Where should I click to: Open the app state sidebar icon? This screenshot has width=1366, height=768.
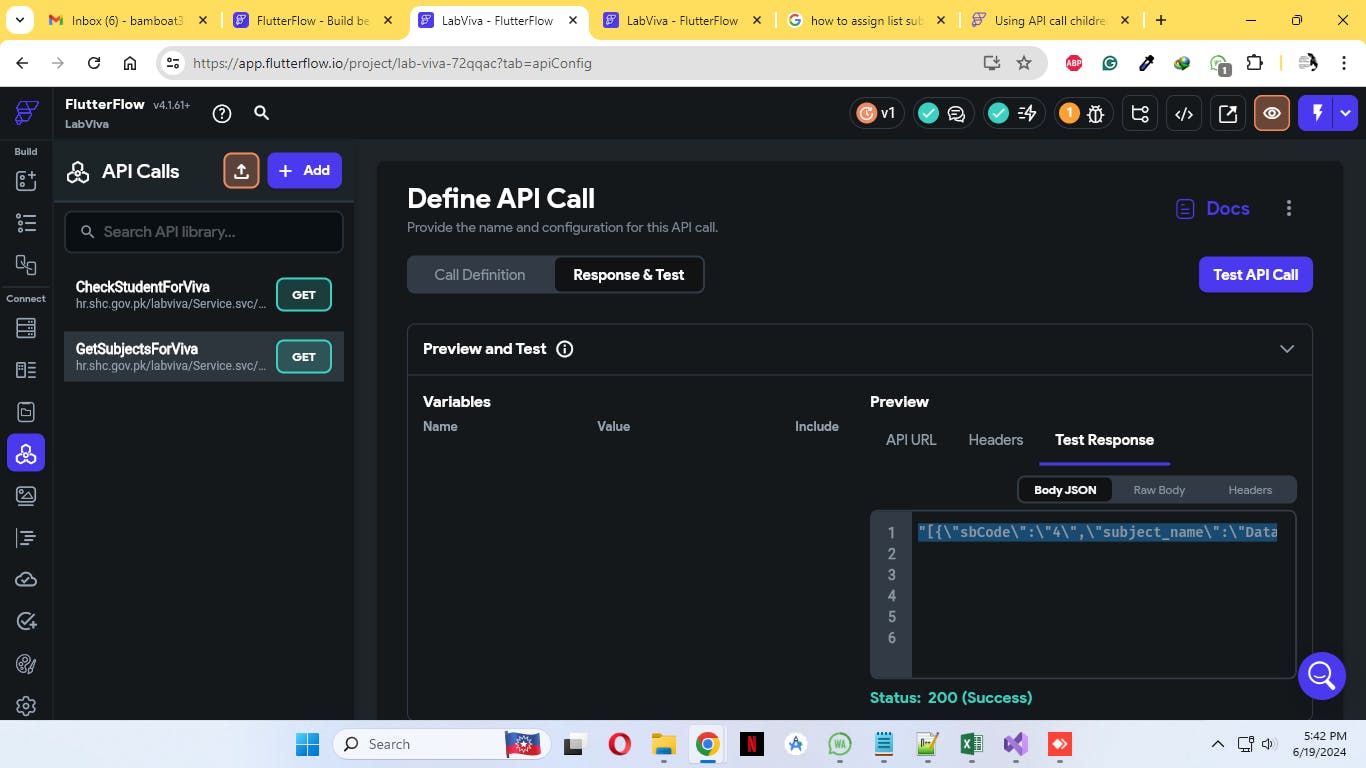click(26, 412)
